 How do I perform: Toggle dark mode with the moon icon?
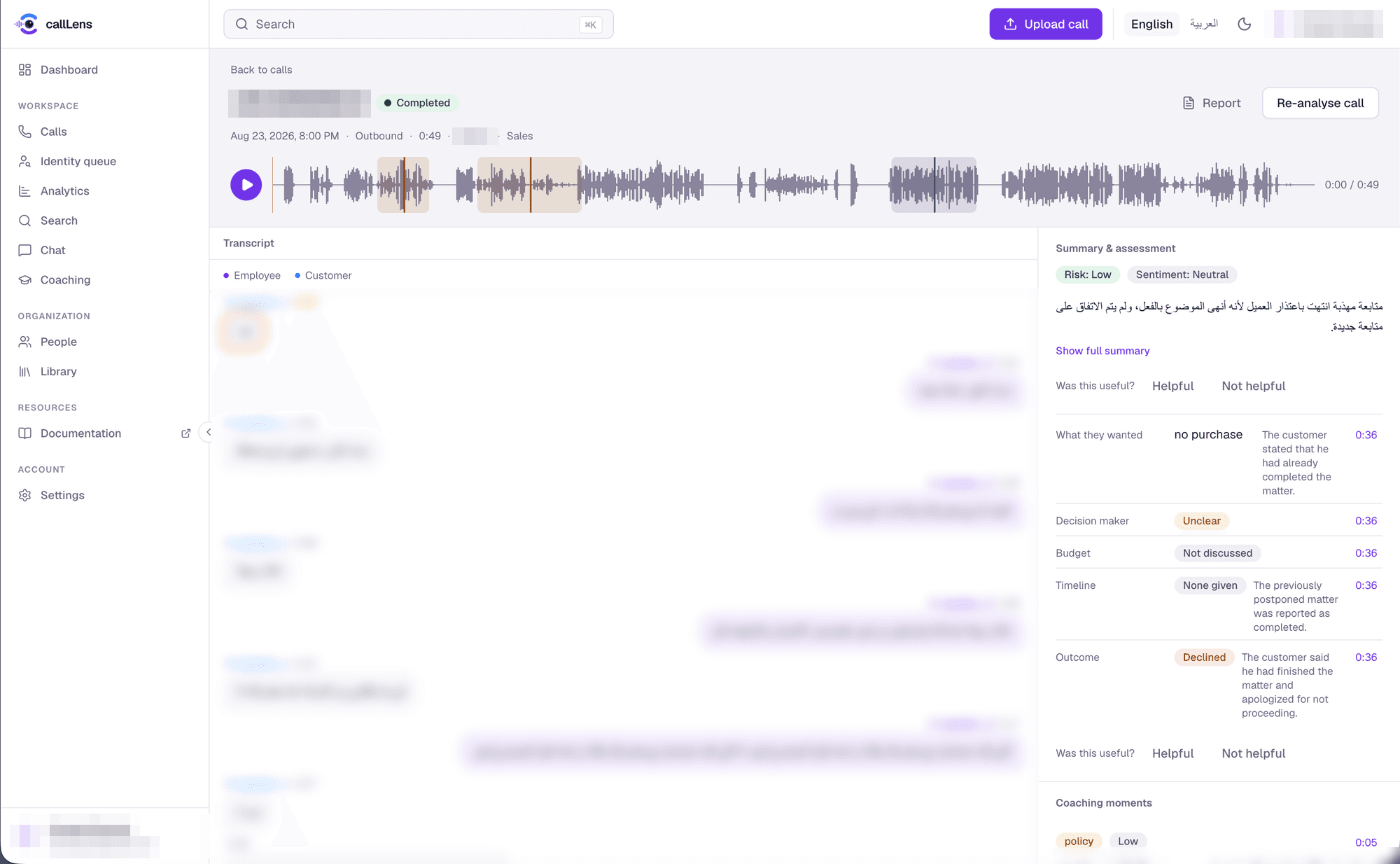1244,25
